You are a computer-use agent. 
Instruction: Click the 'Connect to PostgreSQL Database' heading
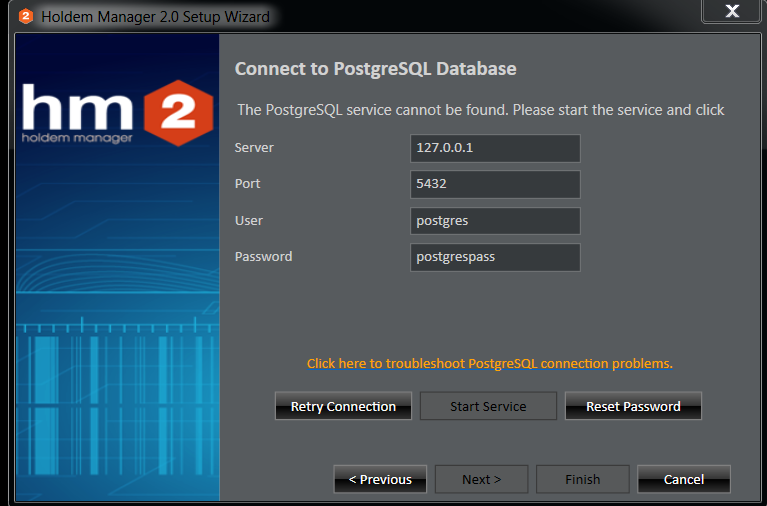(x=375, y=69)
